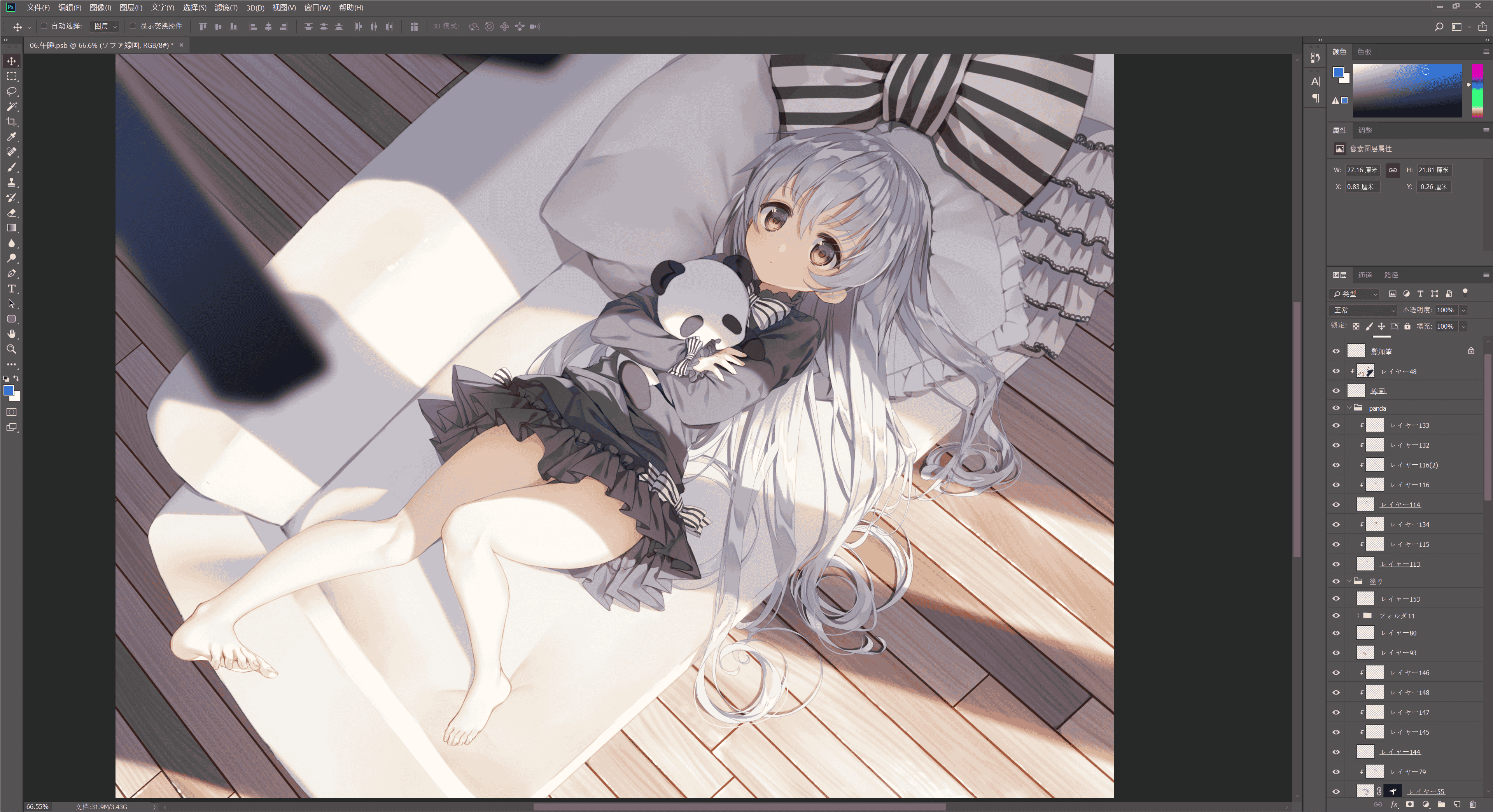
Task: Select the Gradient tool
Action: pos(12,228)
